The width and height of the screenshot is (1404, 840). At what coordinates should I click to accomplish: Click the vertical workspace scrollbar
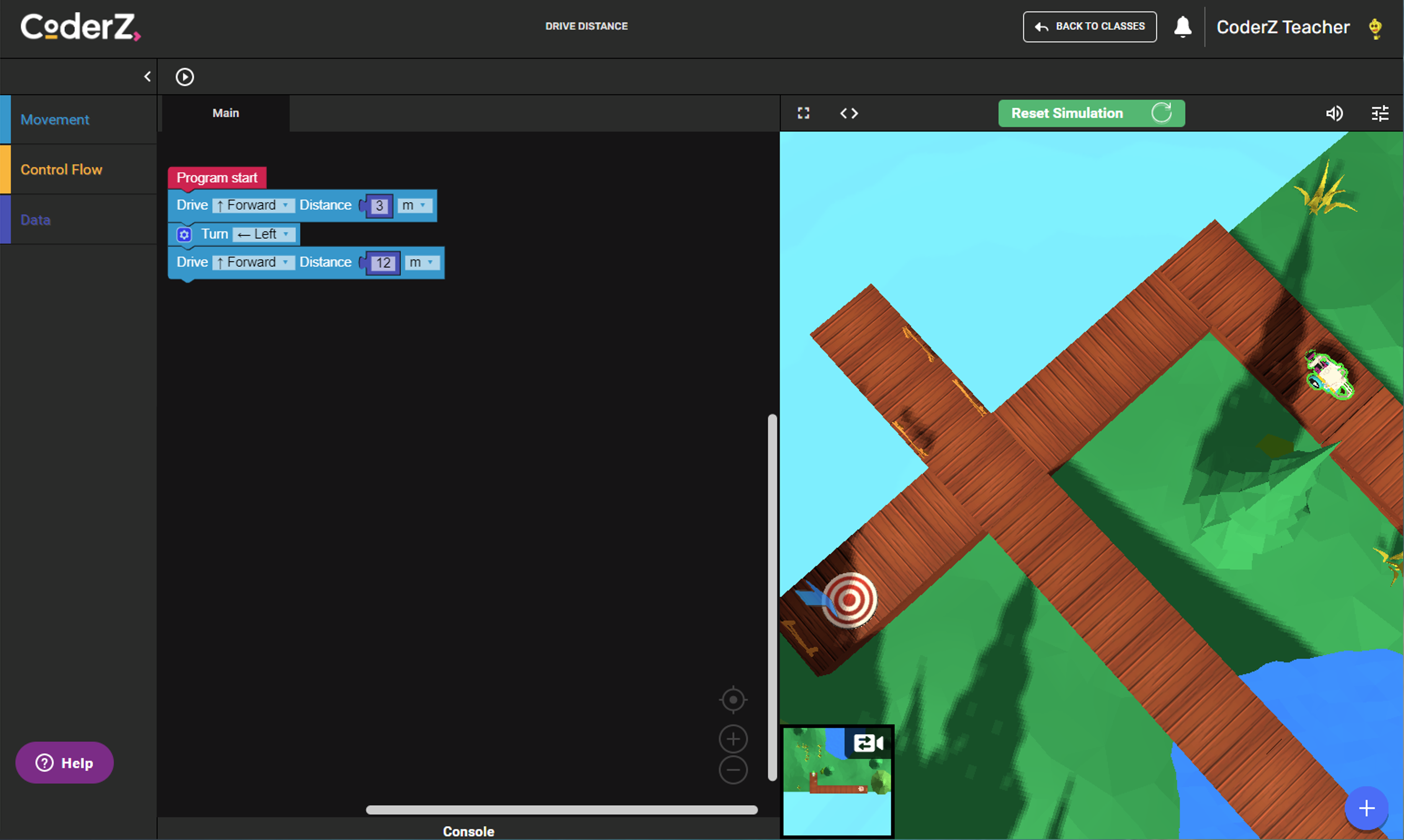tap(772, 597)
